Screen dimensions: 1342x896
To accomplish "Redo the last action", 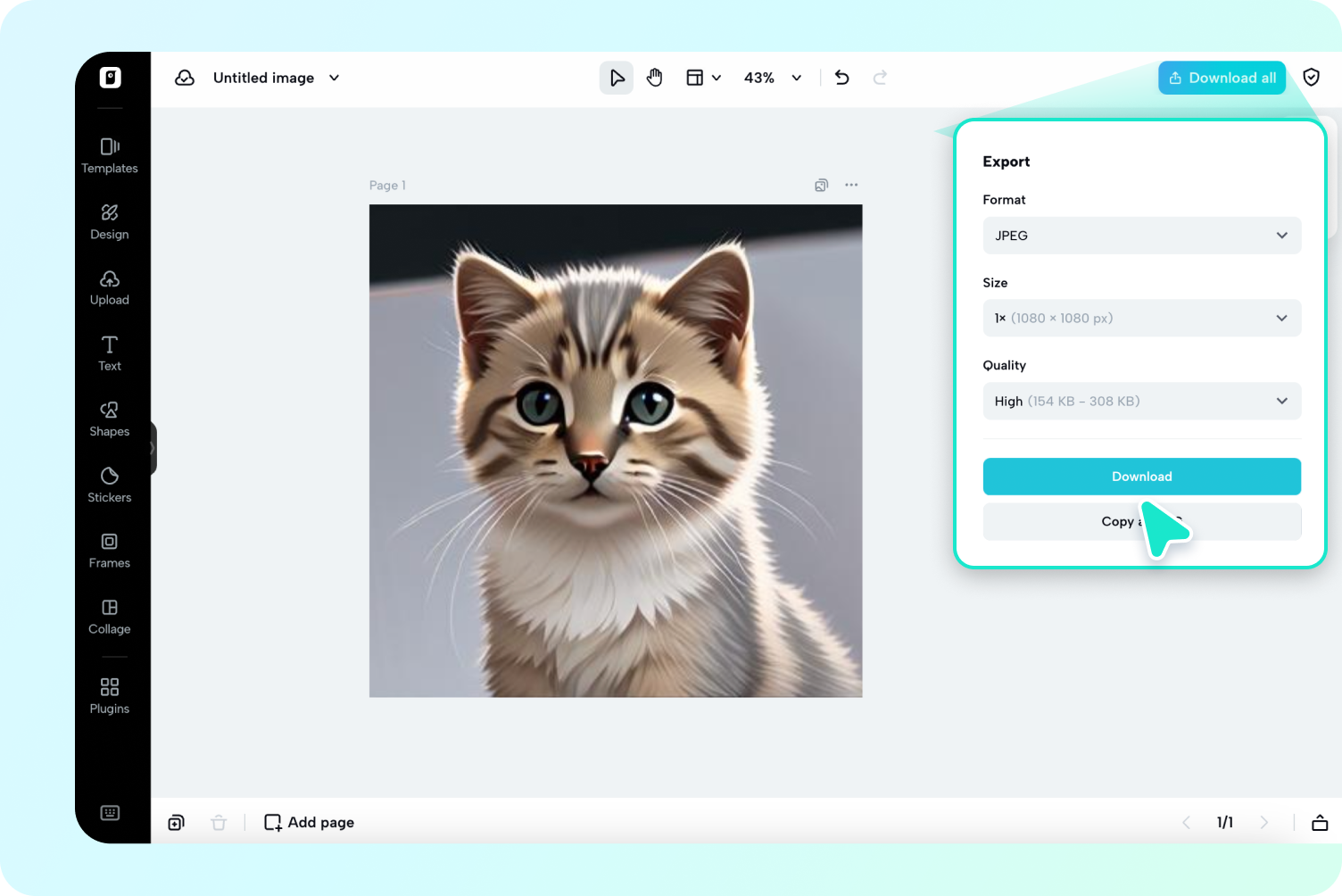I will (880, 78).
